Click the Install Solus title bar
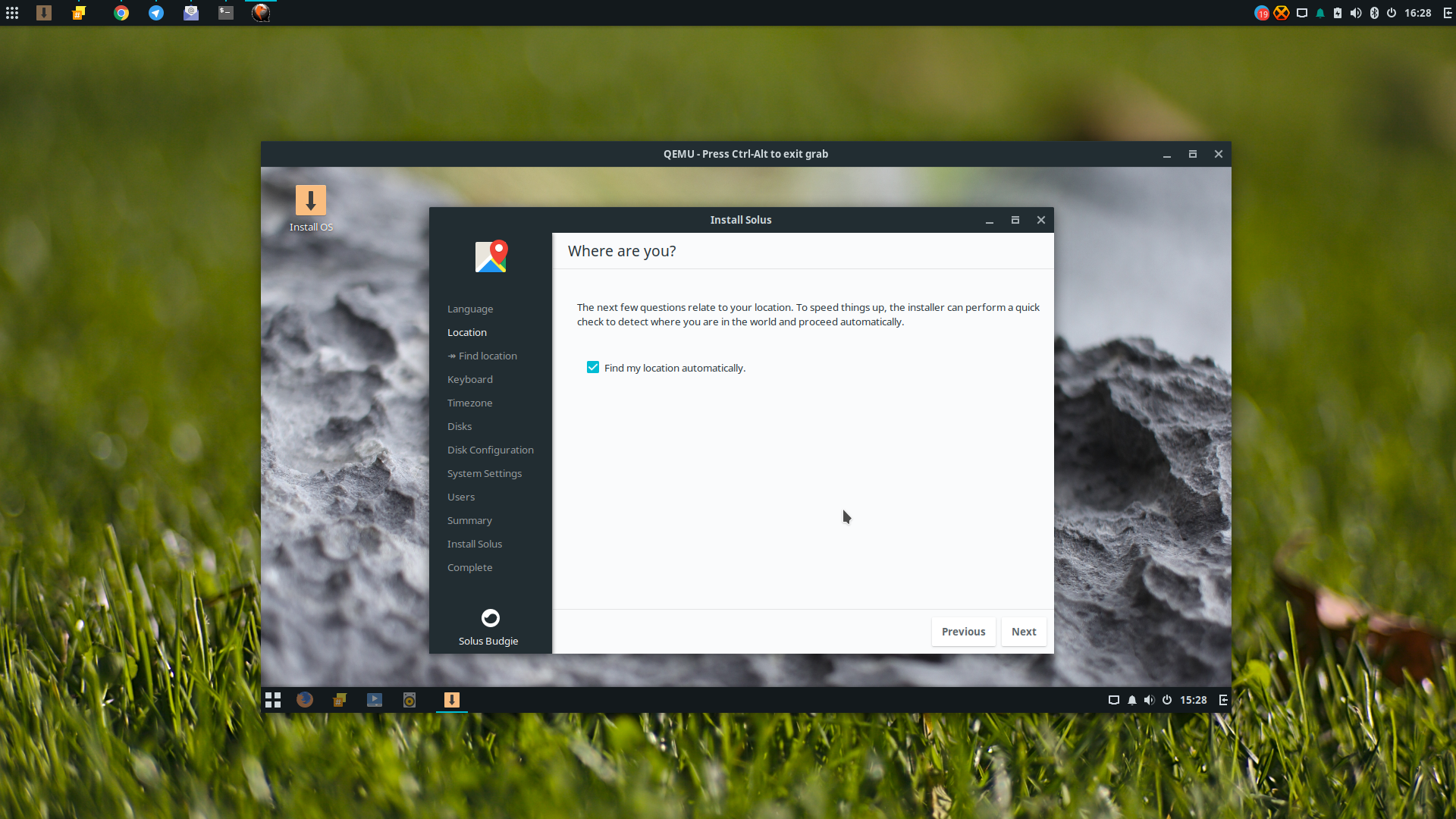 coord(741,220)
